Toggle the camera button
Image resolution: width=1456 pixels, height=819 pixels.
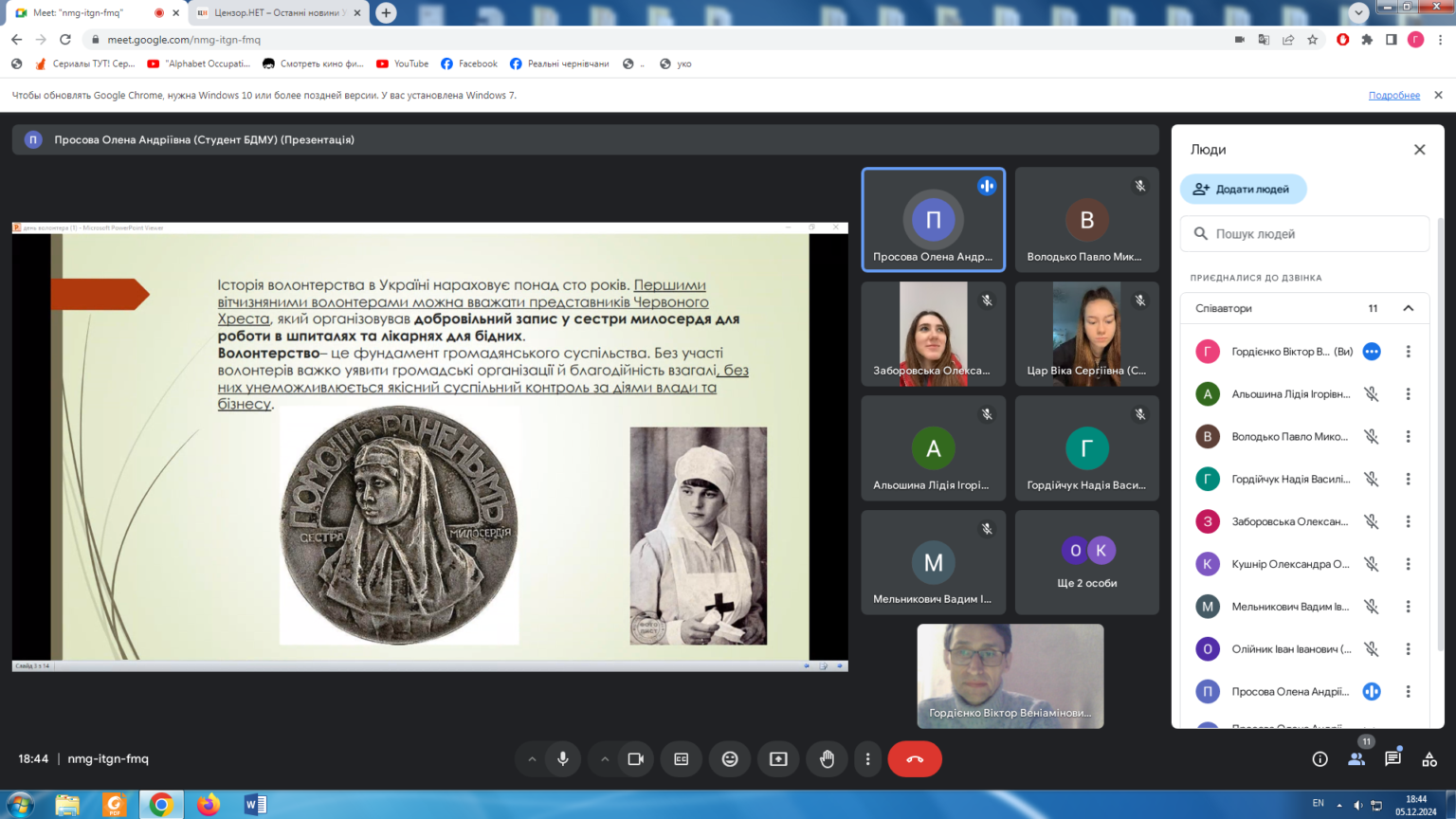point(635,759)
